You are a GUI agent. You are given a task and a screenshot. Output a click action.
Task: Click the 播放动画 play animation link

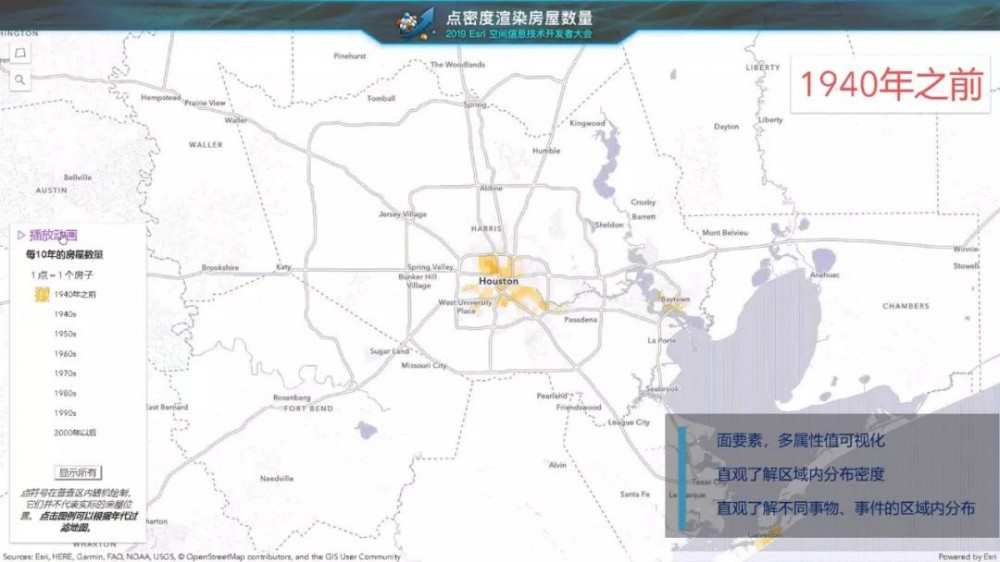coord(54,235)
